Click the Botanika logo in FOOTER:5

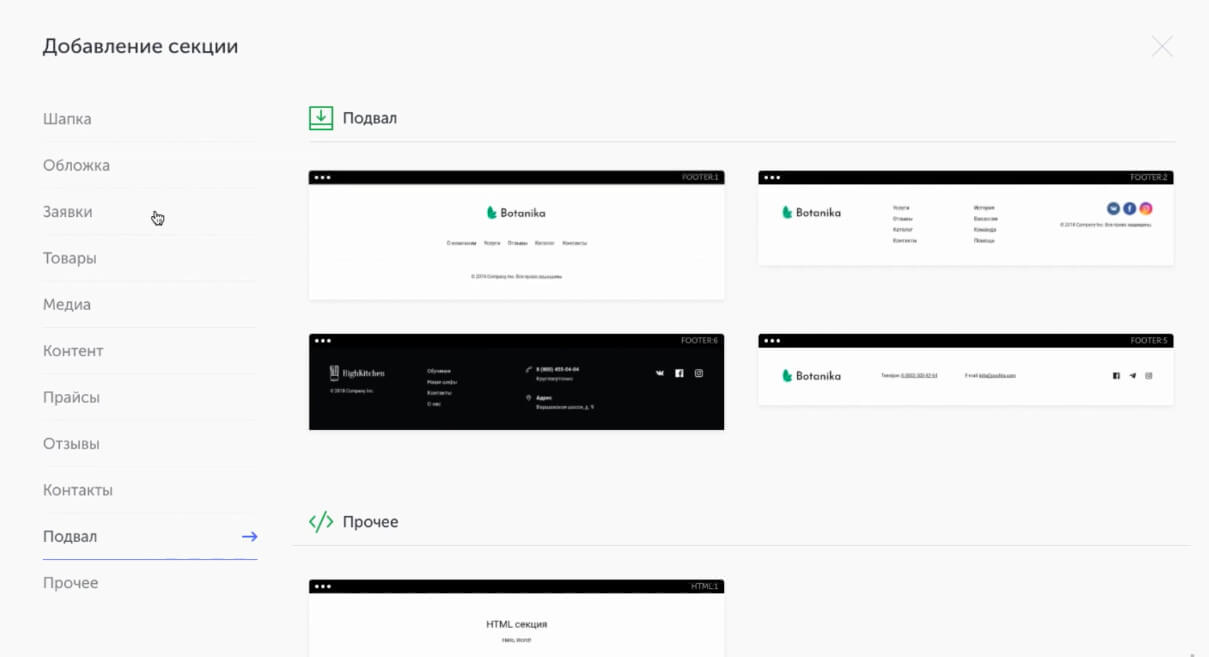tap(811, 376)
